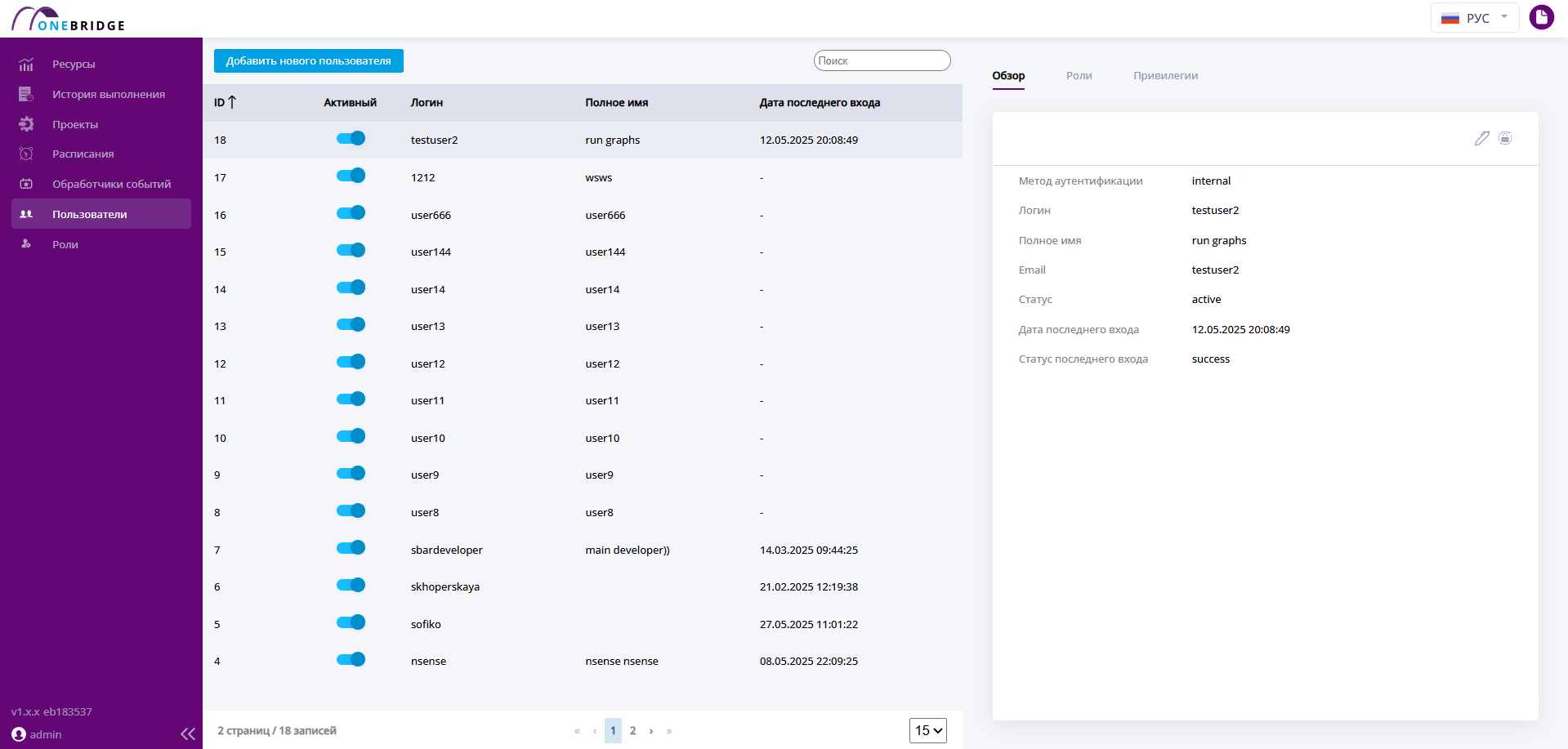
Task: Click Добавить нового пользователя button
Action: pos(309,60)
